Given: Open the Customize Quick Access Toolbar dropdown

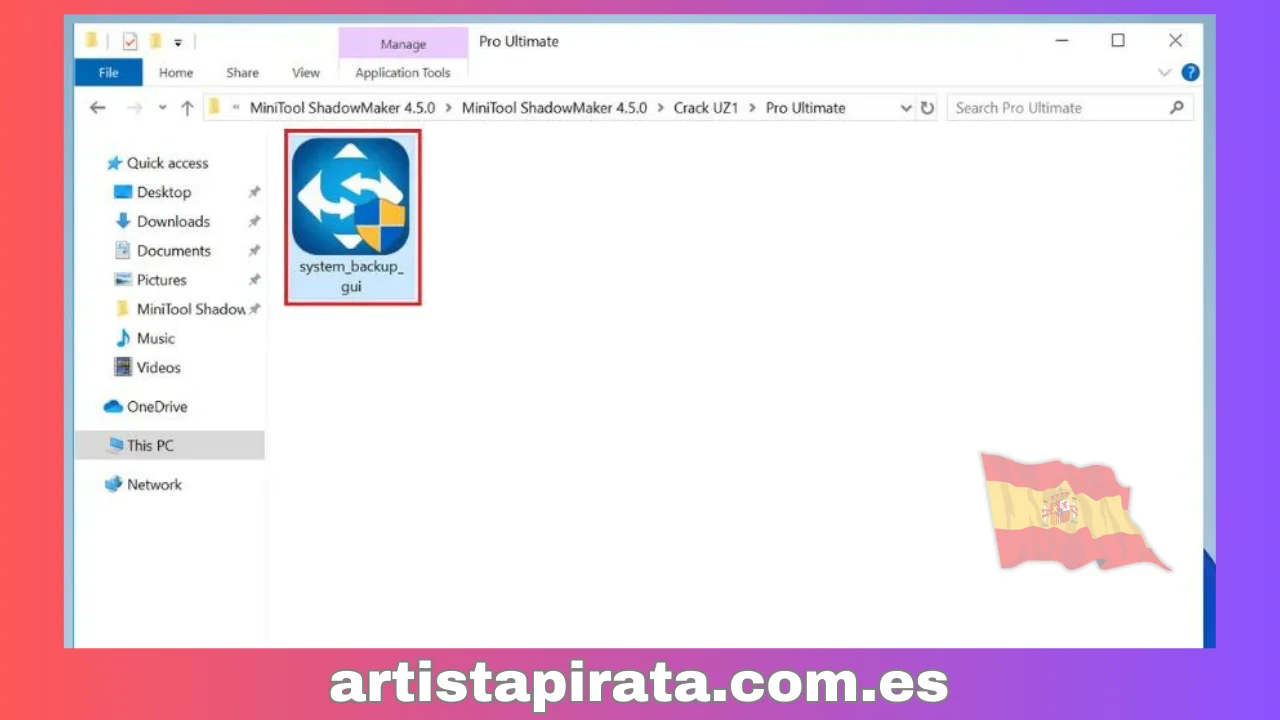Looking at the screenshot, I should (x=178, y=42).
